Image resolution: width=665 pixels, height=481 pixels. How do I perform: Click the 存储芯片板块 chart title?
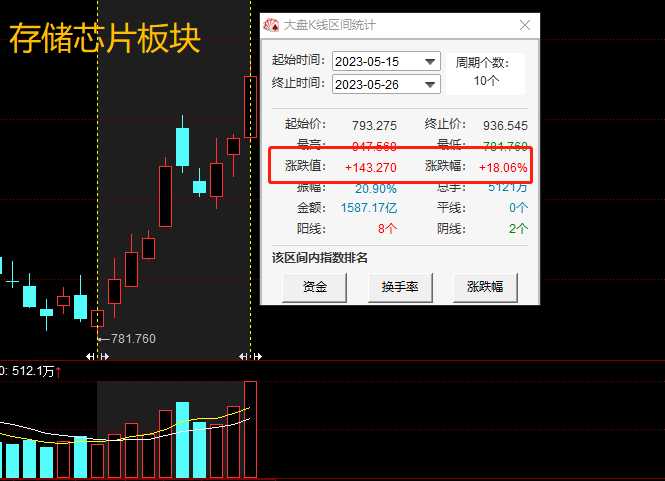(x=104, y=38)
